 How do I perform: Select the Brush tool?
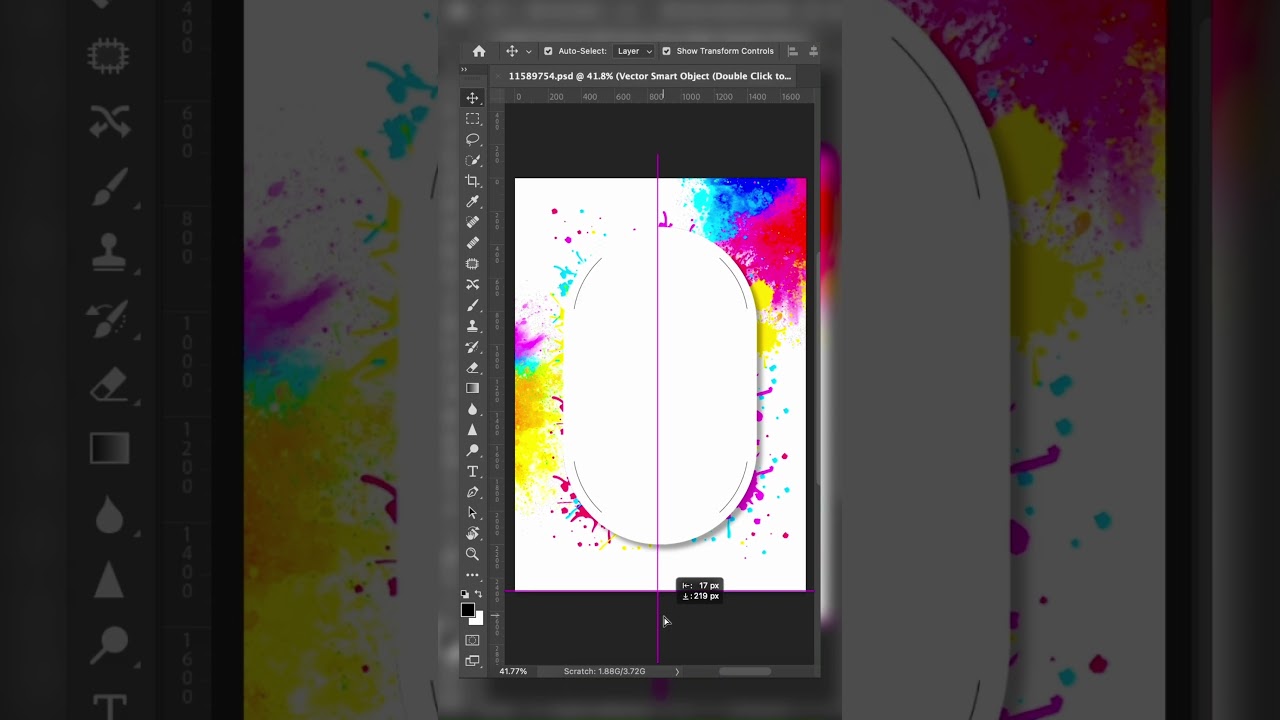coord(472,305)
